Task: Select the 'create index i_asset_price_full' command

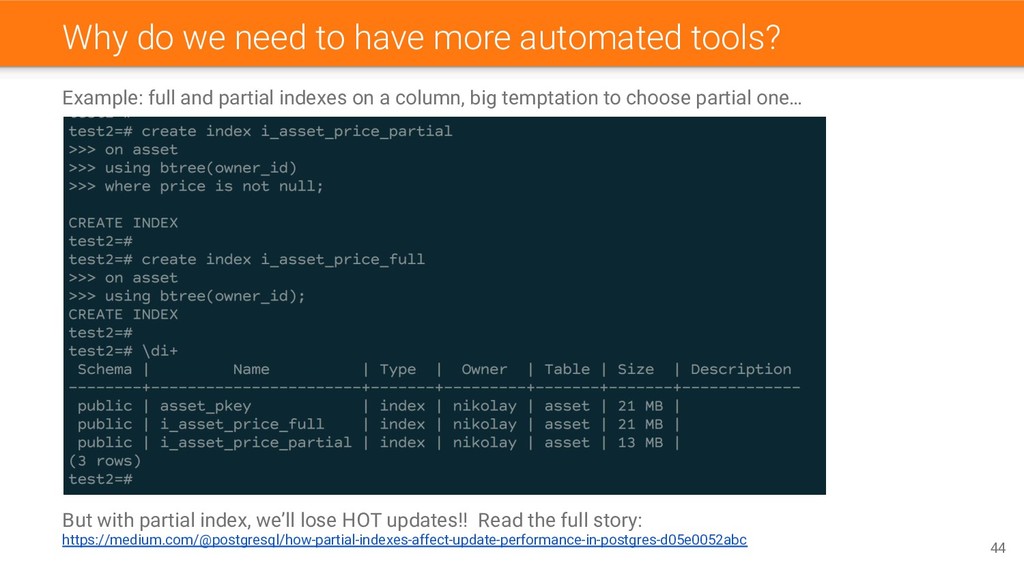Action: [247, 259]
